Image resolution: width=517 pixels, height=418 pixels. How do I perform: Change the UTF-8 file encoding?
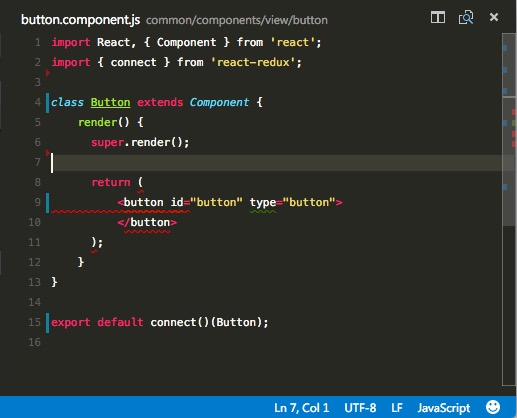[x=360, y=408]
